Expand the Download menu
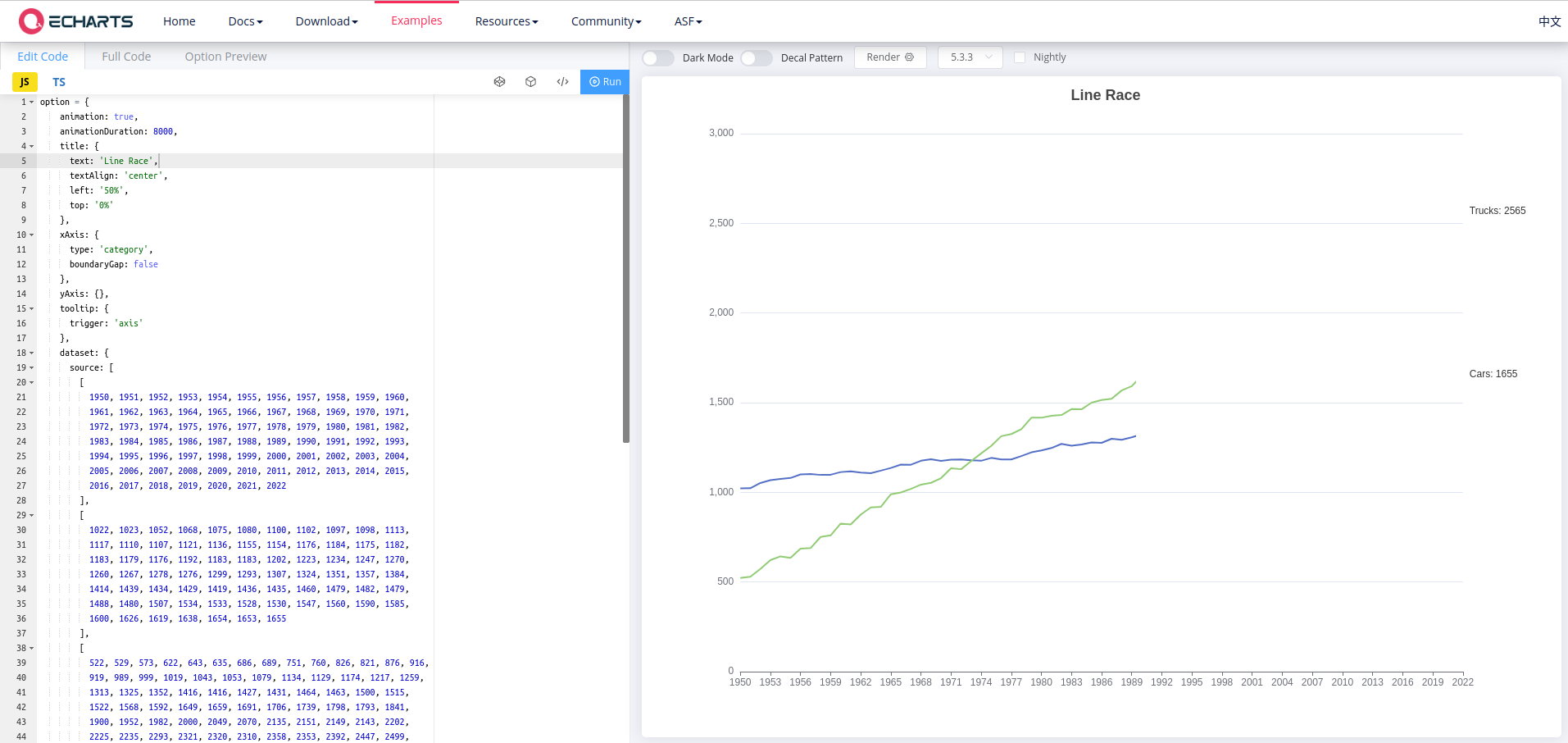 pyautogui.click(x=326, y=21)
